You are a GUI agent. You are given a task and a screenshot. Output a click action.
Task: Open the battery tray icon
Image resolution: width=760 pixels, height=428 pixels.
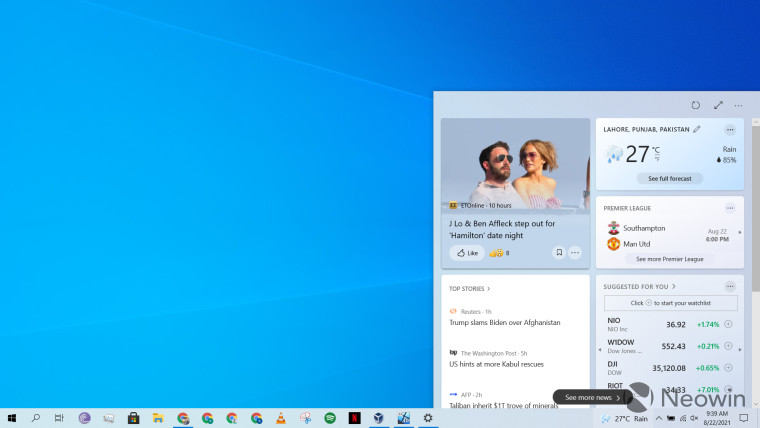click(671, 418)
